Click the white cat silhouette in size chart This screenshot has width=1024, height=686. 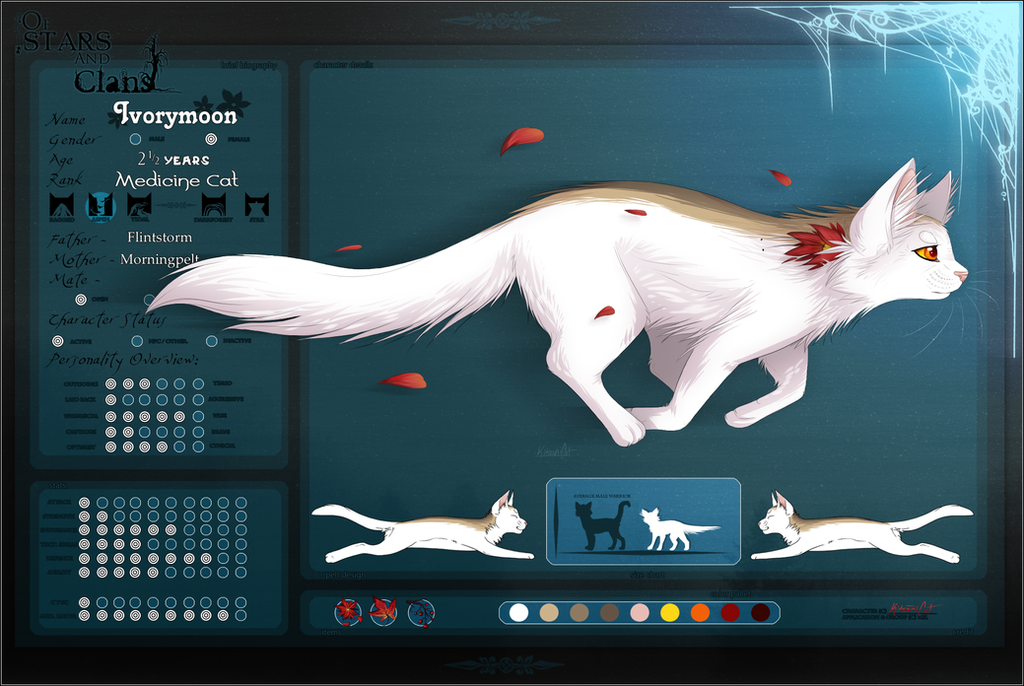(x=678, y=529)
